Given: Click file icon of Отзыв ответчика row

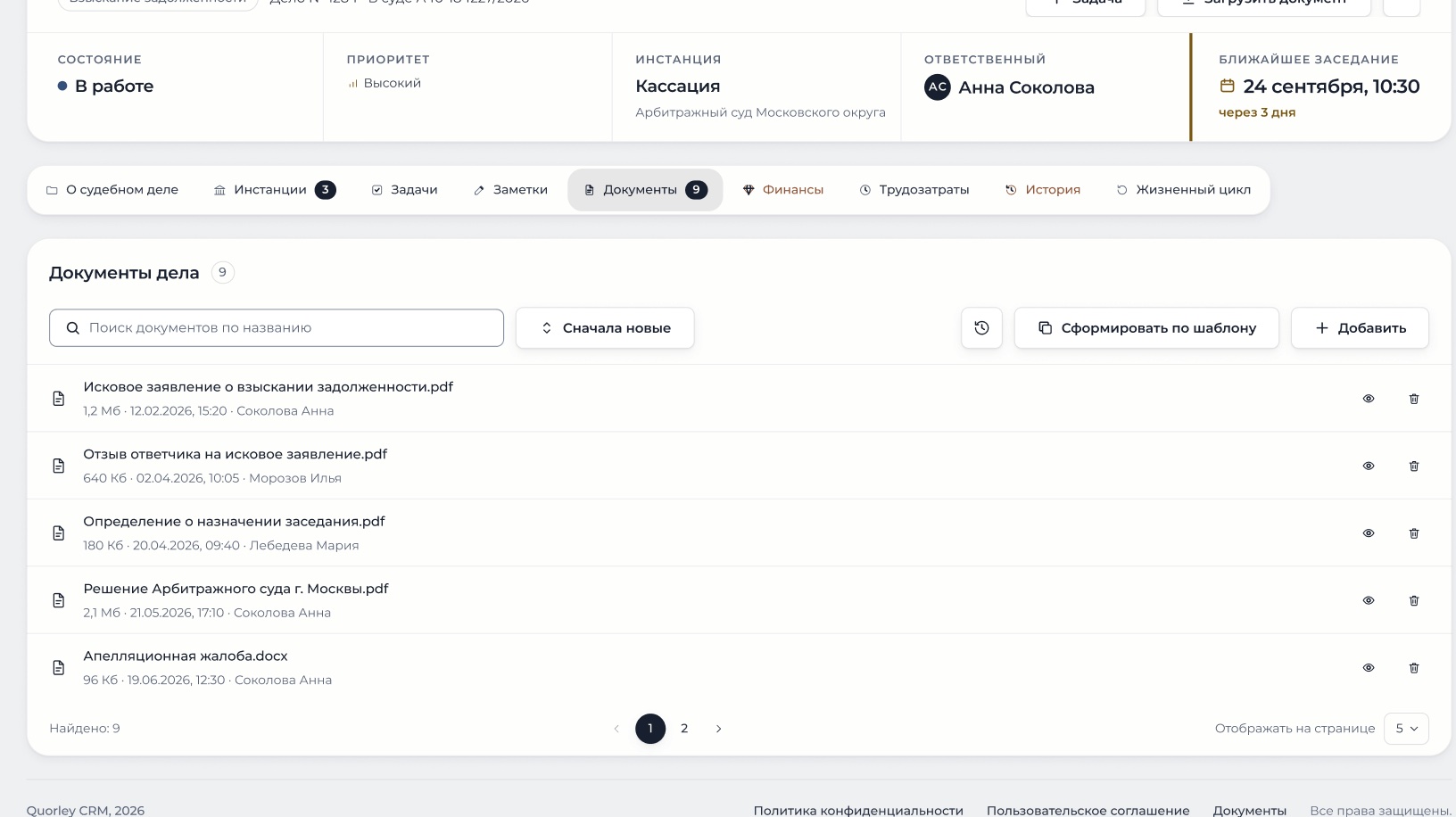Looking at the screenshot, I should pos(59,466).
